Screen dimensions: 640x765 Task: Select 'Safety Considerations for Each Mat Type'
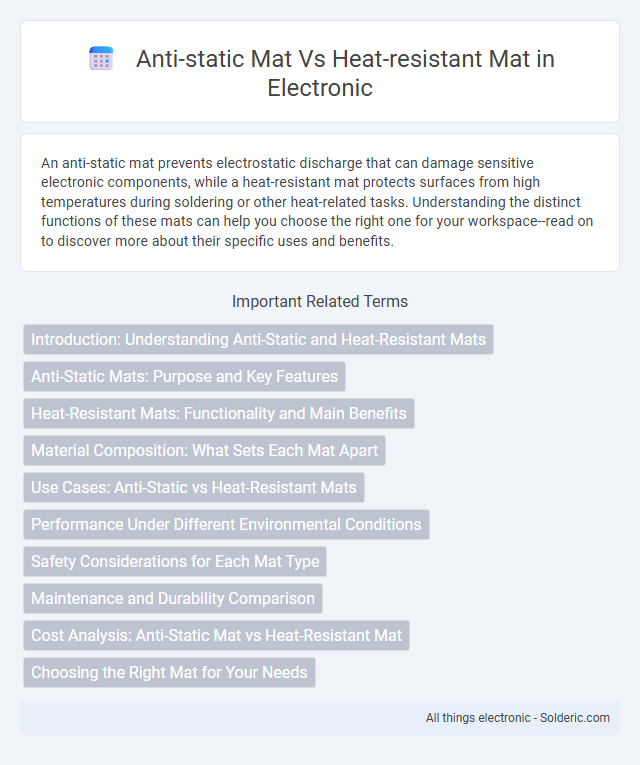pyautogui.click(x=175, y=562)
